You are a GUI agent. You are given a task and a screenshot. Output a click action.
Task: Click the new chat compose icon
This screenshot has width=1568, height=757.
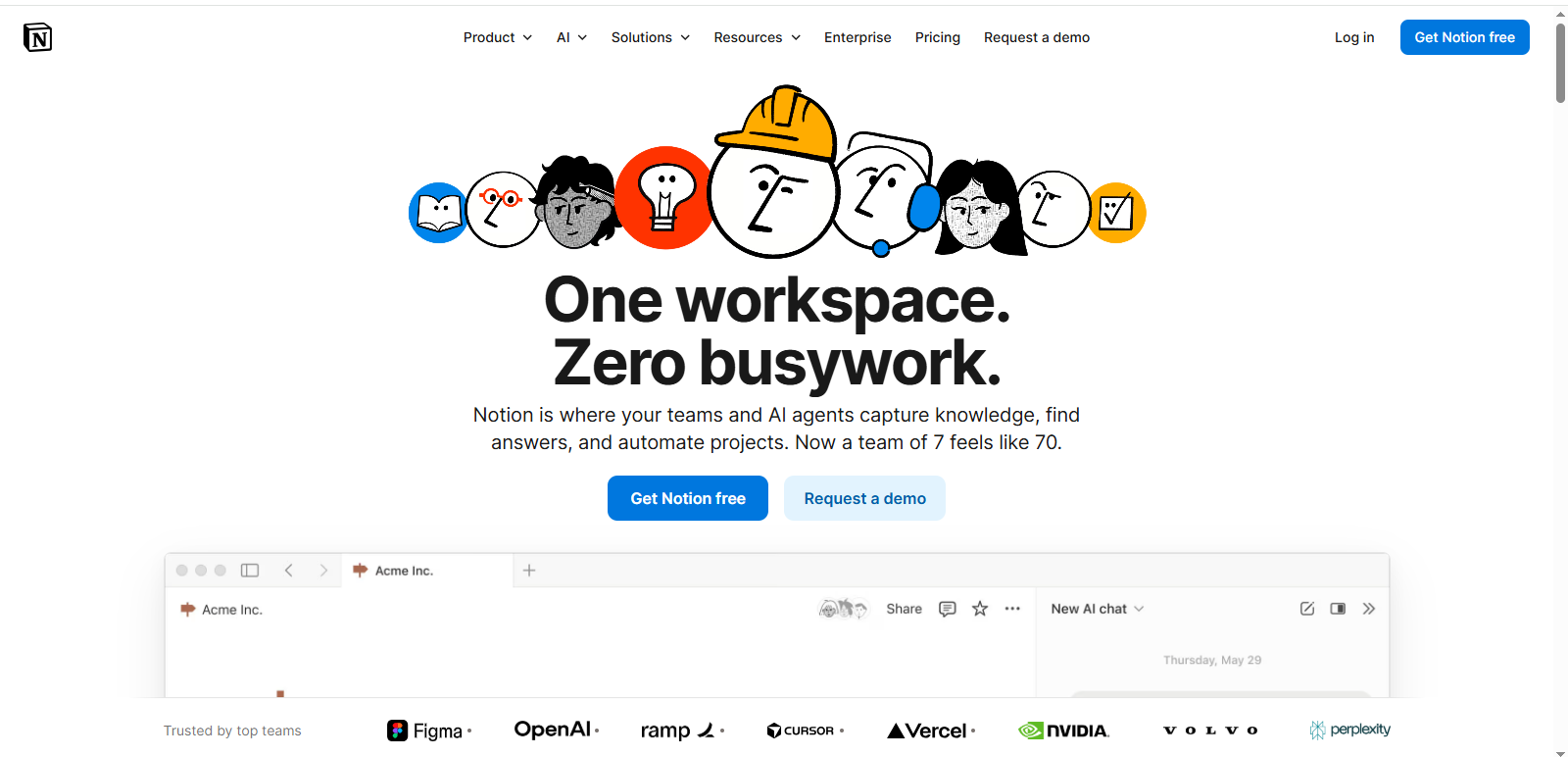(x=1307, y=609)
